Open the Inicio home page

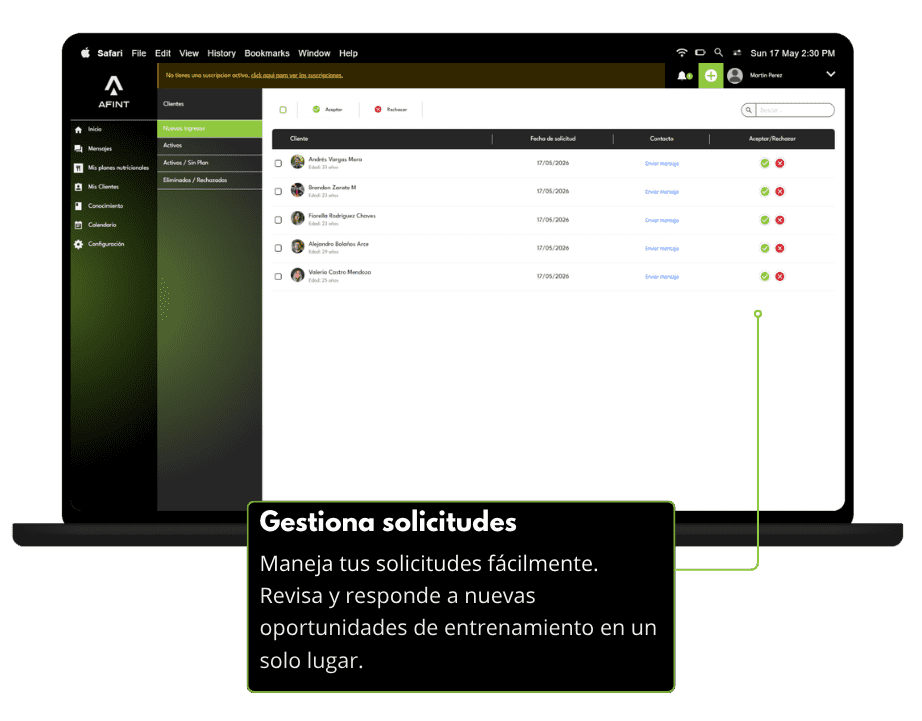[x=88, y=129]
